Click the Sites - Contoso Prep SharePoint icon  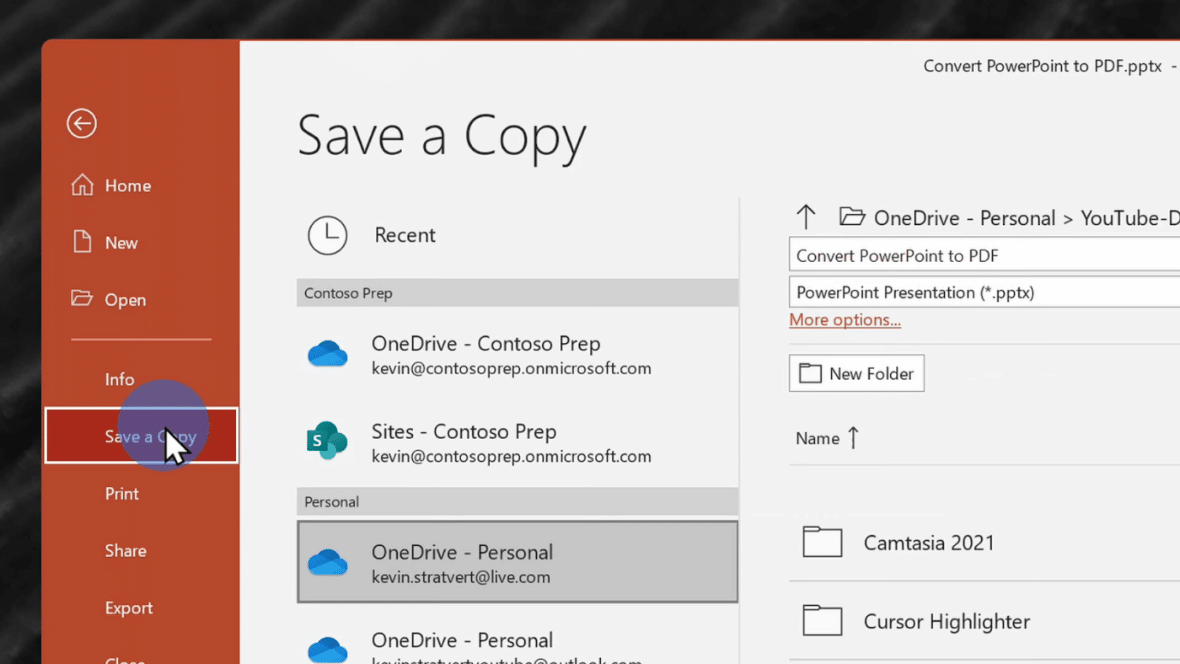(327, 440)
